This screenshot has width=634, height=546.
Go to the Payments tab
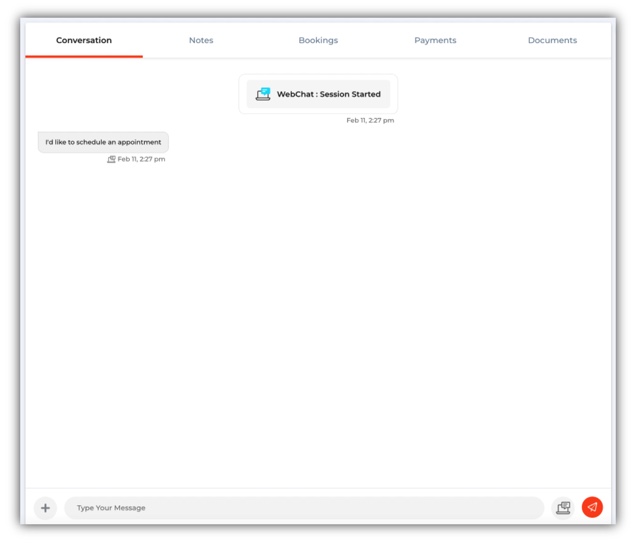435,40
